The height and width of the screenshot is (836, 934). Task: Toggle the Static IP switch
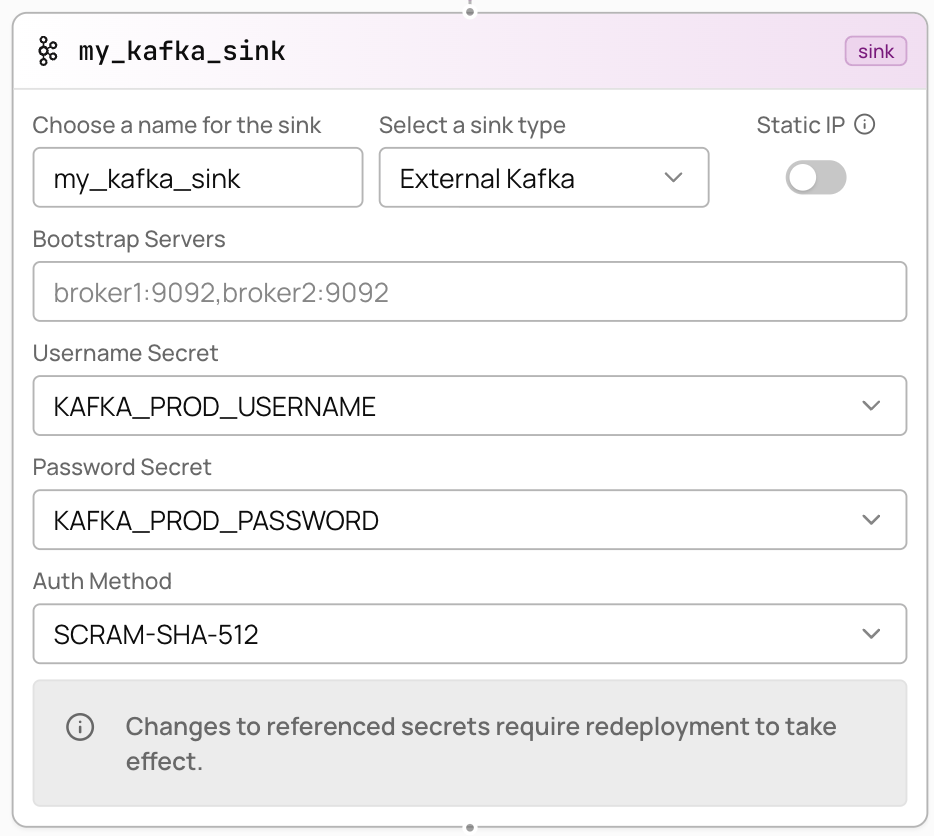click(815, 178)
